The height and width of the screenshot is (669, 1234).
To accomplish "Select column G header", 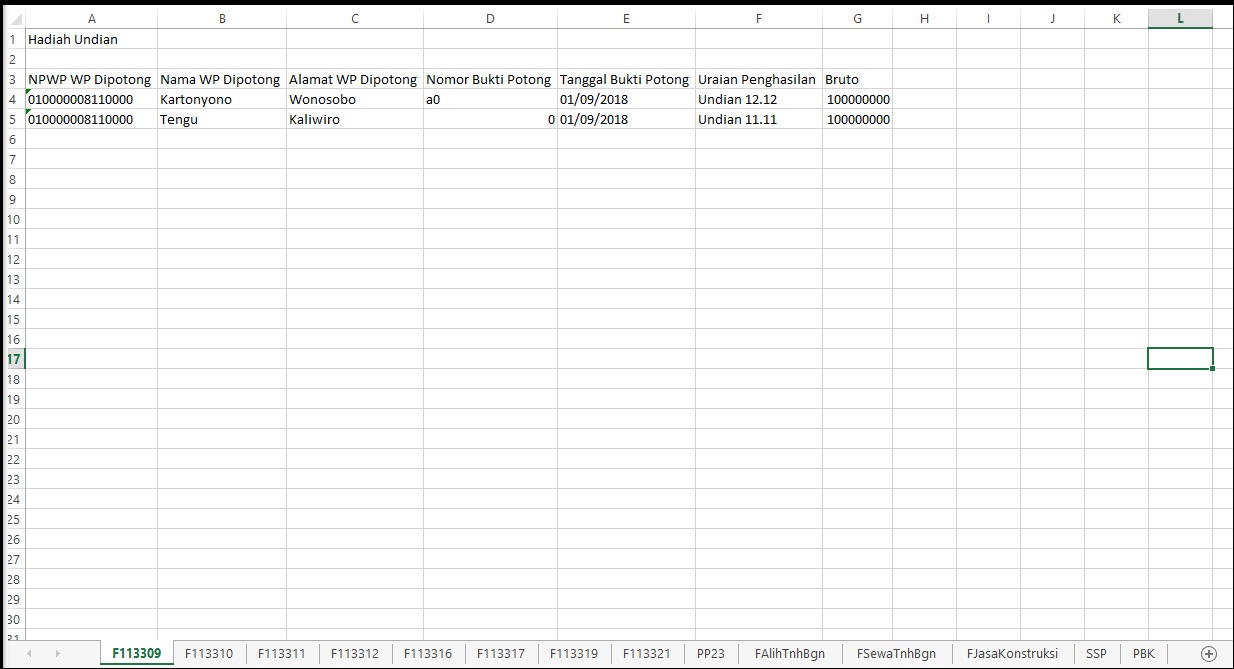I will (x=857, y=19).
